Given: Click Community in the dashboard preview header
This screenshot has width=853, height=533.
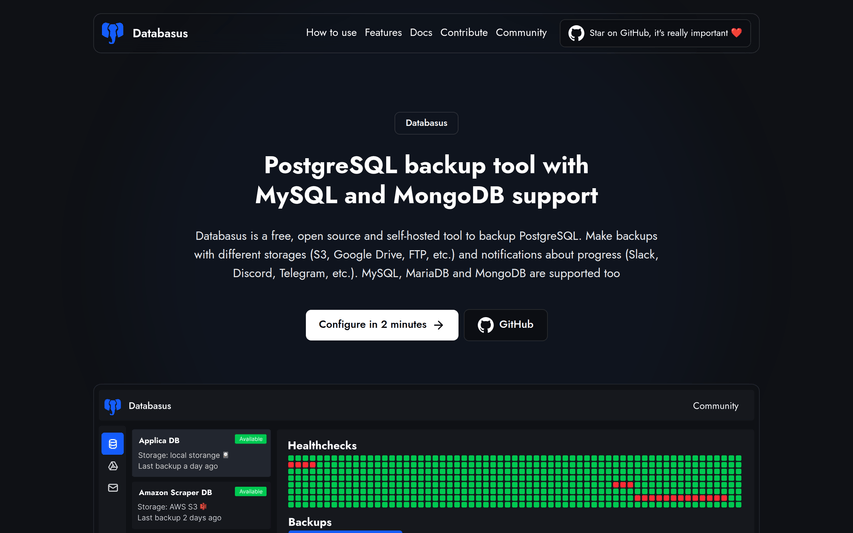Looking at the screenshot, I should (x=715, y=406).
